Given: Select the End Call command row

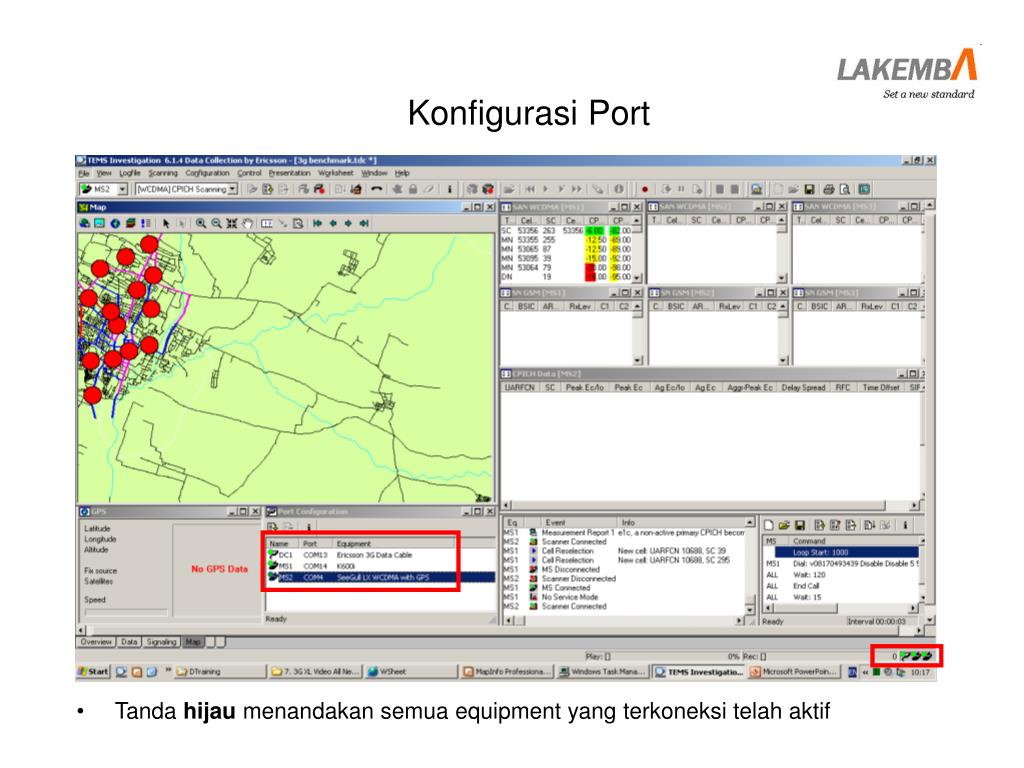Looking at the screenshot, I should pos(841,586).
